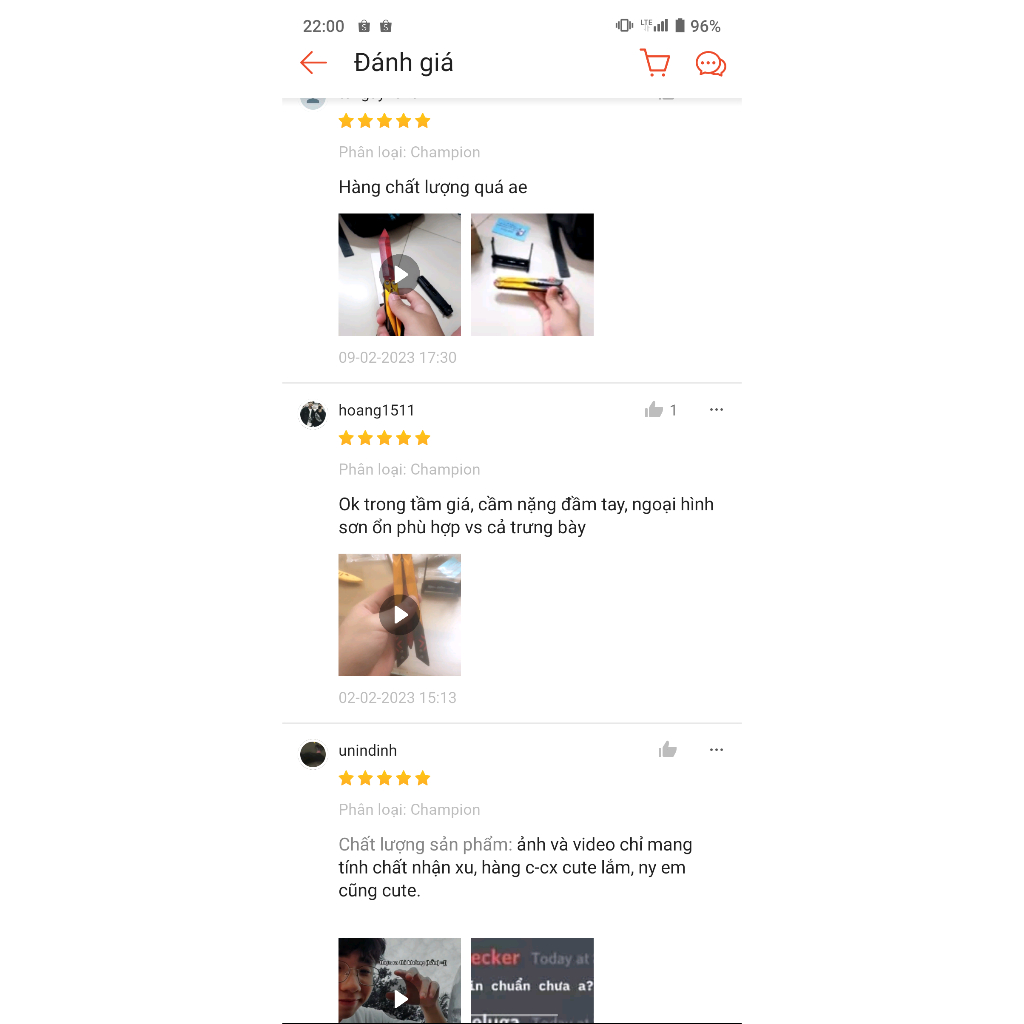The width and height of the screenshot is (1024, 1024).
Task: Click hoang1511's five-star rating
Action: click(385, 438)
